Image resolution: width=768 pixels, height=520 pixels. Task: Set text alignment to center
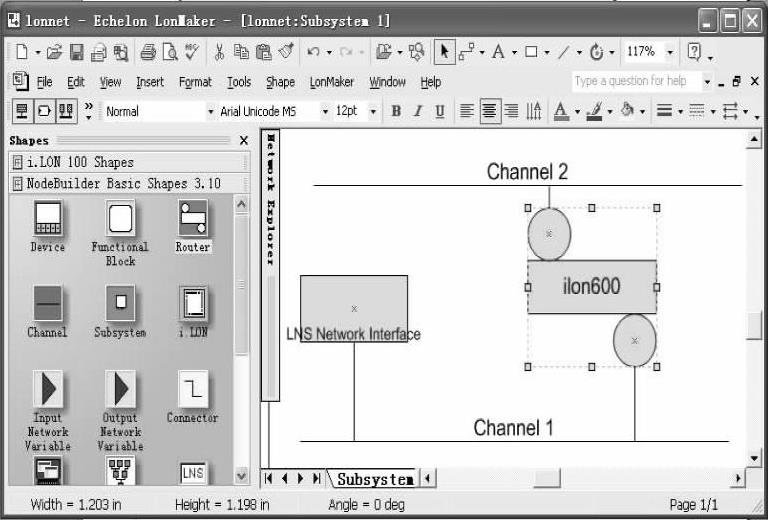pyautogui.click(x=490, y=111)
